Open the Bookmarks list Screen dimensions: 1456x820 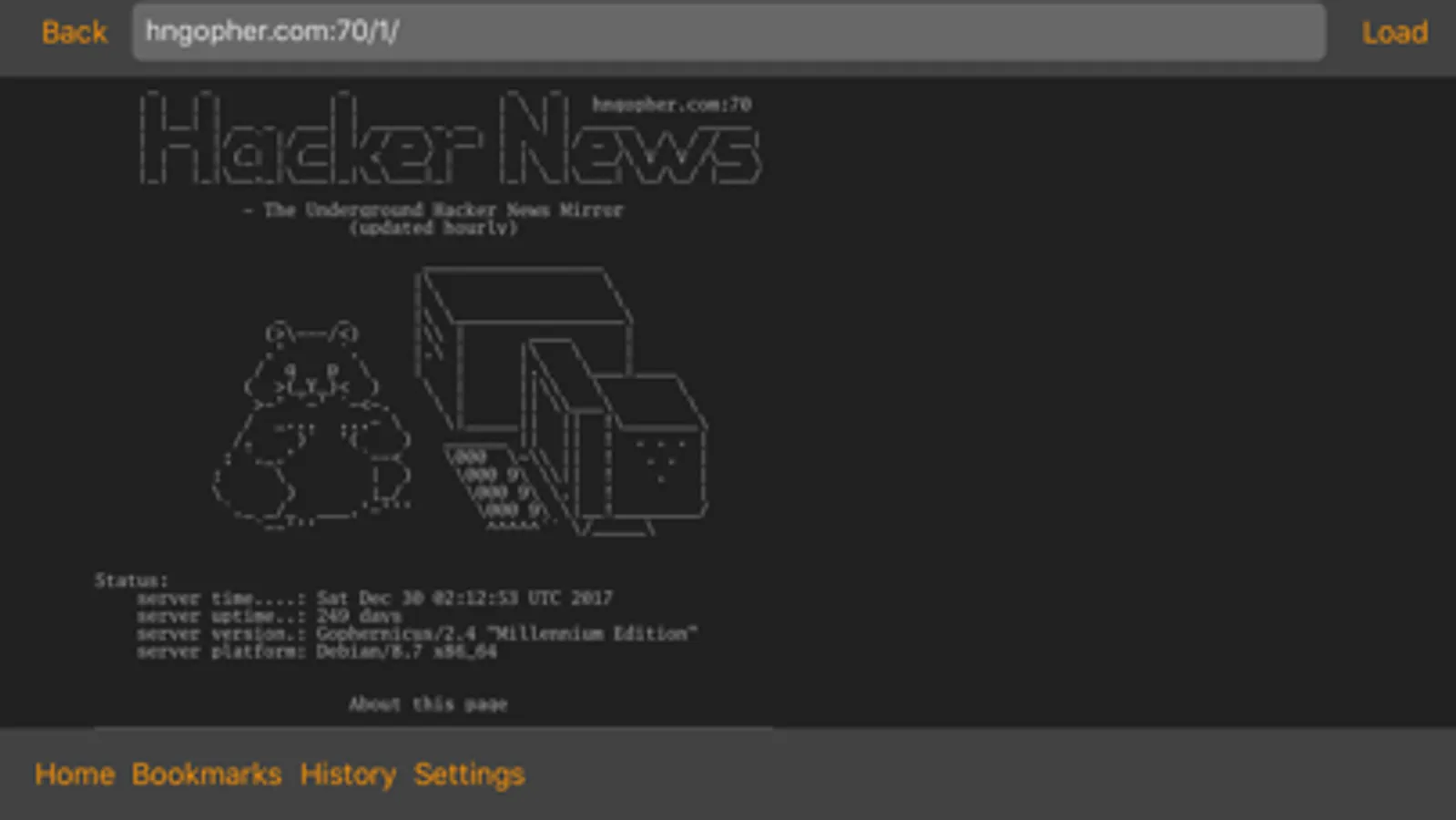207,774
